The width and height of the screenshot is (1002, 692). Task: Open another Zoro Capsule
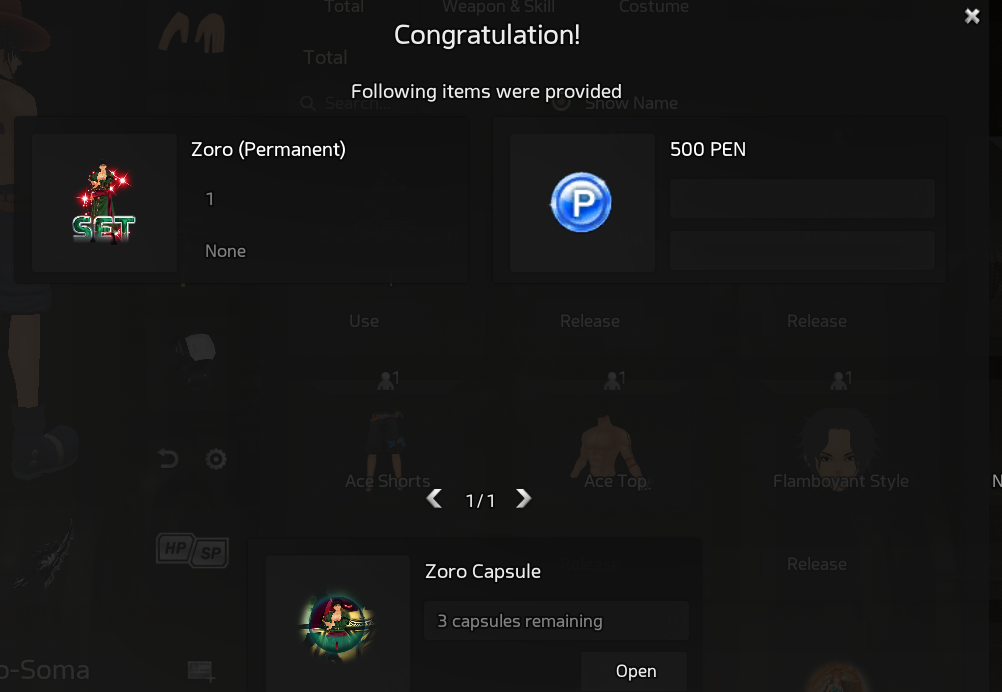click(635, 671)
